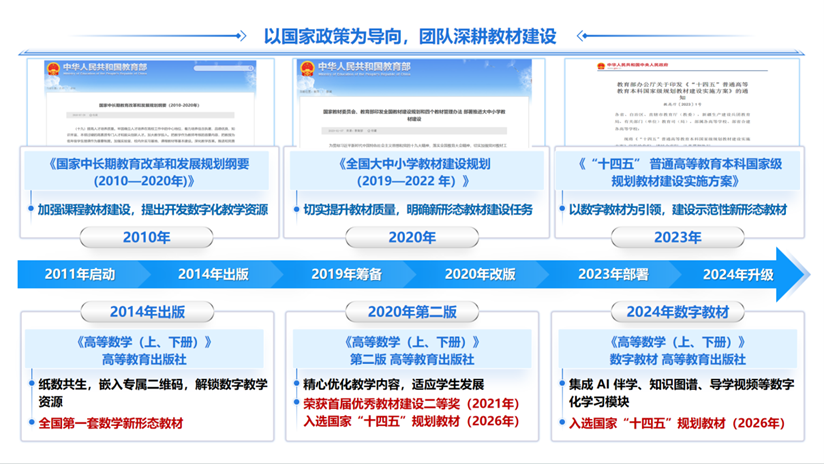Select the 2023年 pill label
Image resolution: width=824 pixels, height=464 pixels.
pyautogui.click(x=677, y=238)
